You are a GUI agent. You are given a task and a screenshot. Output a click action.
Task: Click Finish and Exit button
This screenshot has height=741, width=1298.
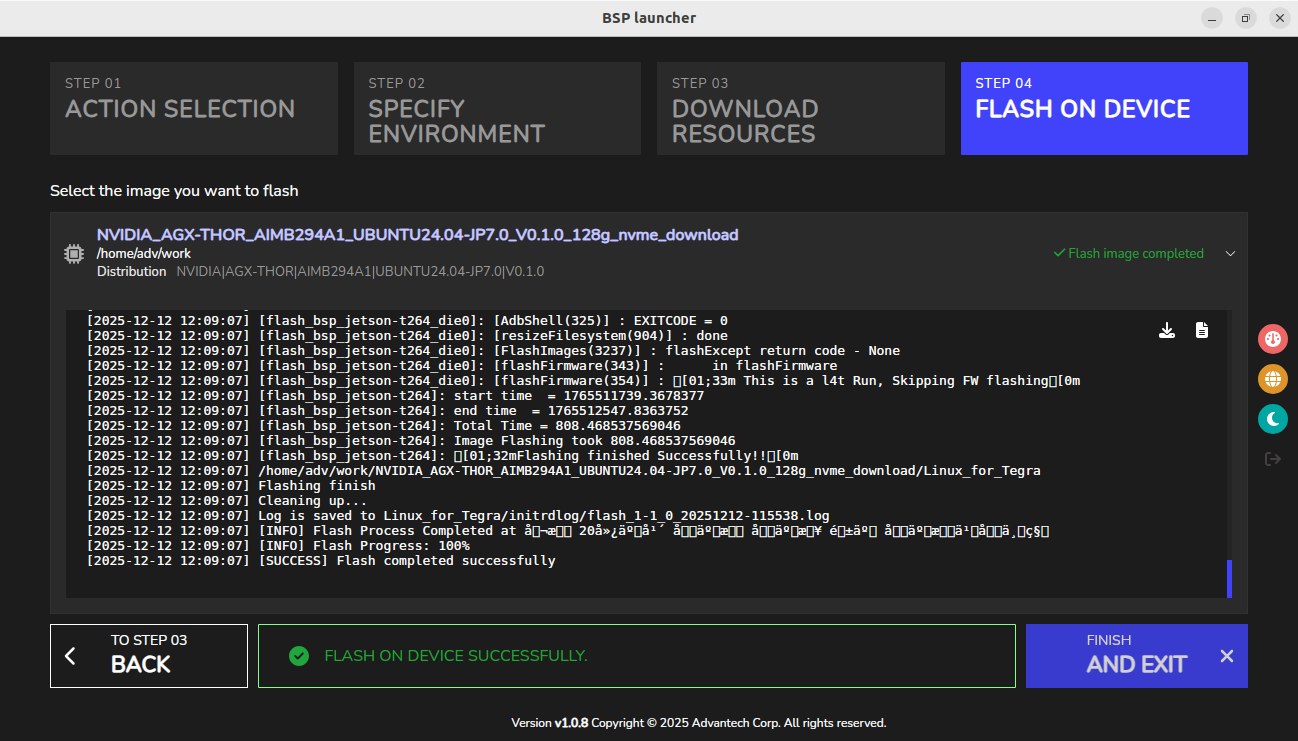coord(1136,656)
